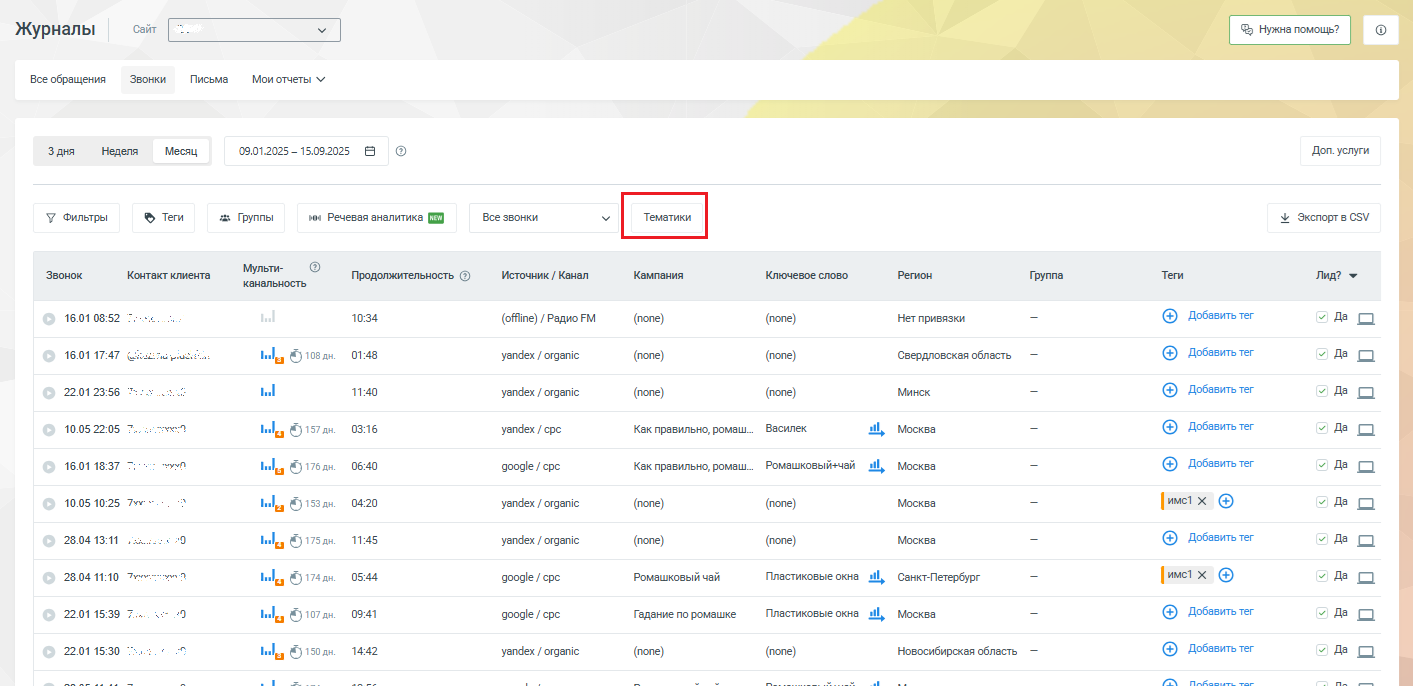Toggle lead checkbox for 22.01 23:56 call
Image resolution: width=1413 pixels, height=686 pixels.
pos(1322,391)
